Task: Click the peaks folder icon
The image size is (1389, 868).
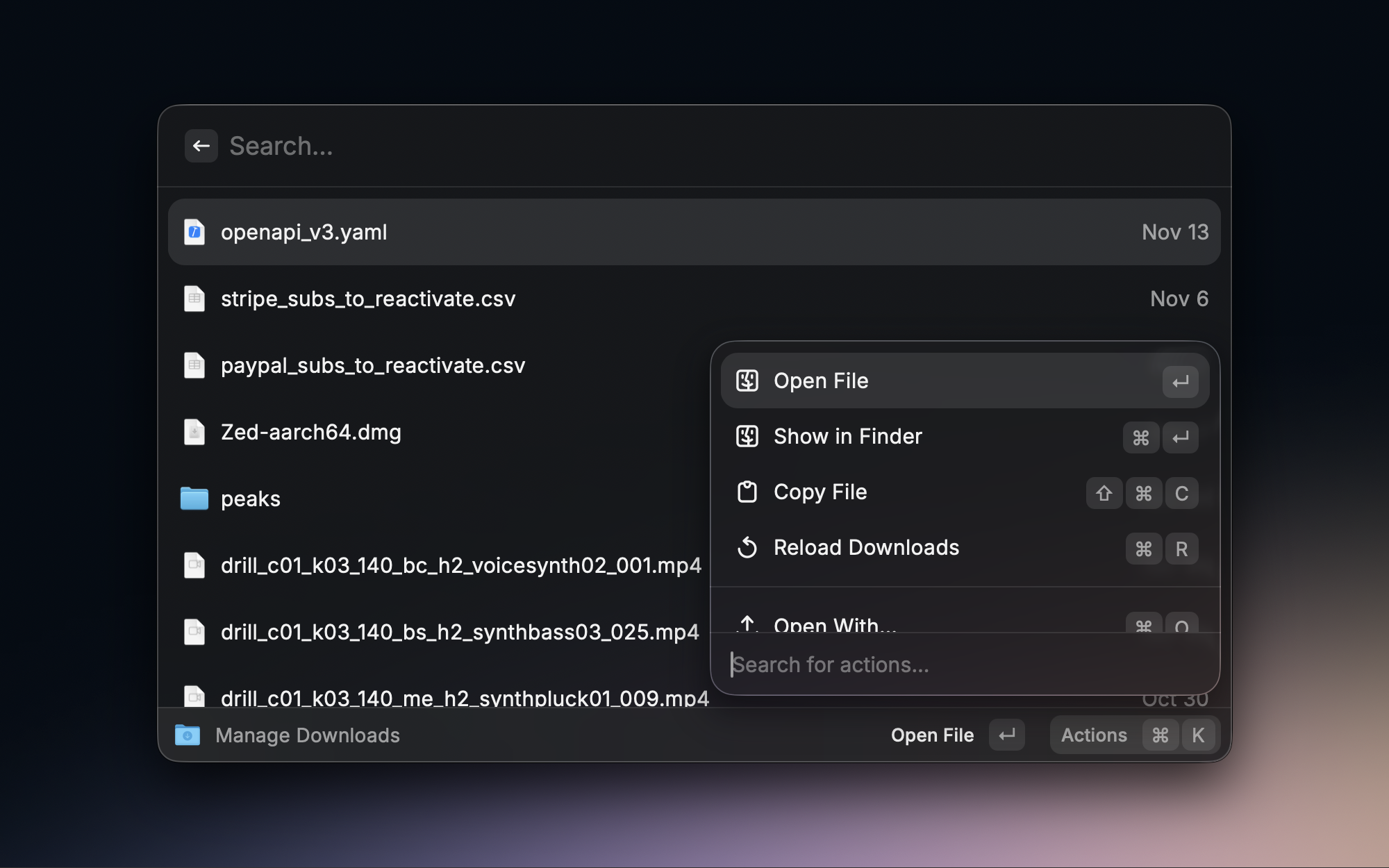Action: tap(194, 499)
